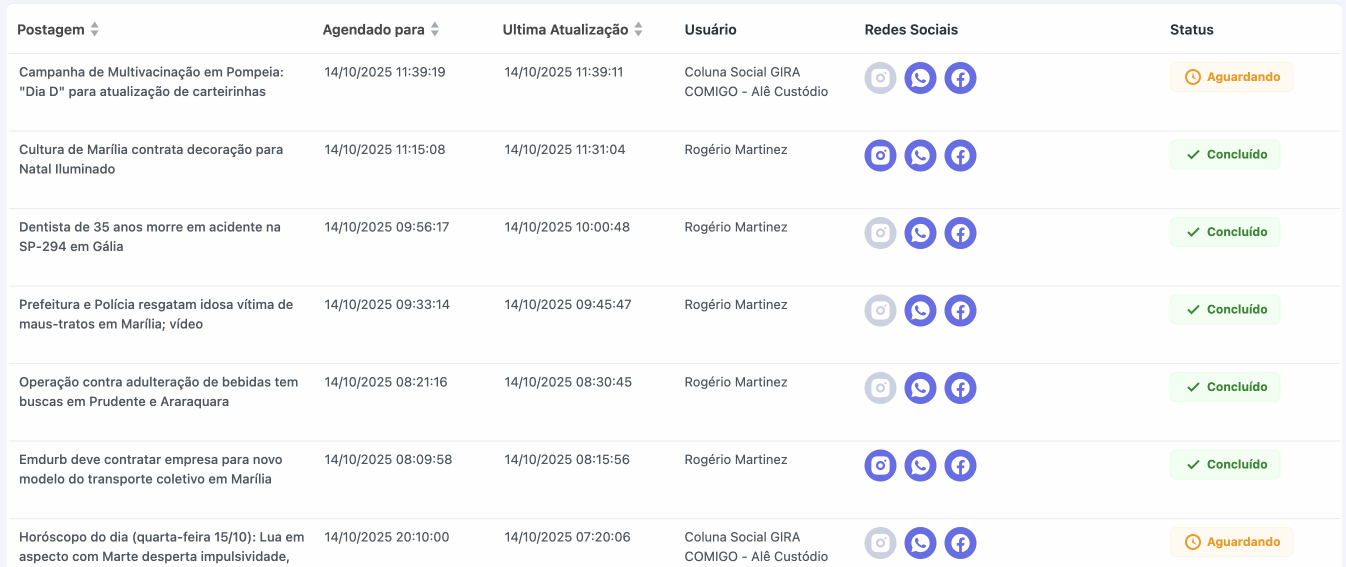Click Instagram icon for Campanha de Multivacinação post
The width and height of the screenshot is (1346, 567).
880,78
